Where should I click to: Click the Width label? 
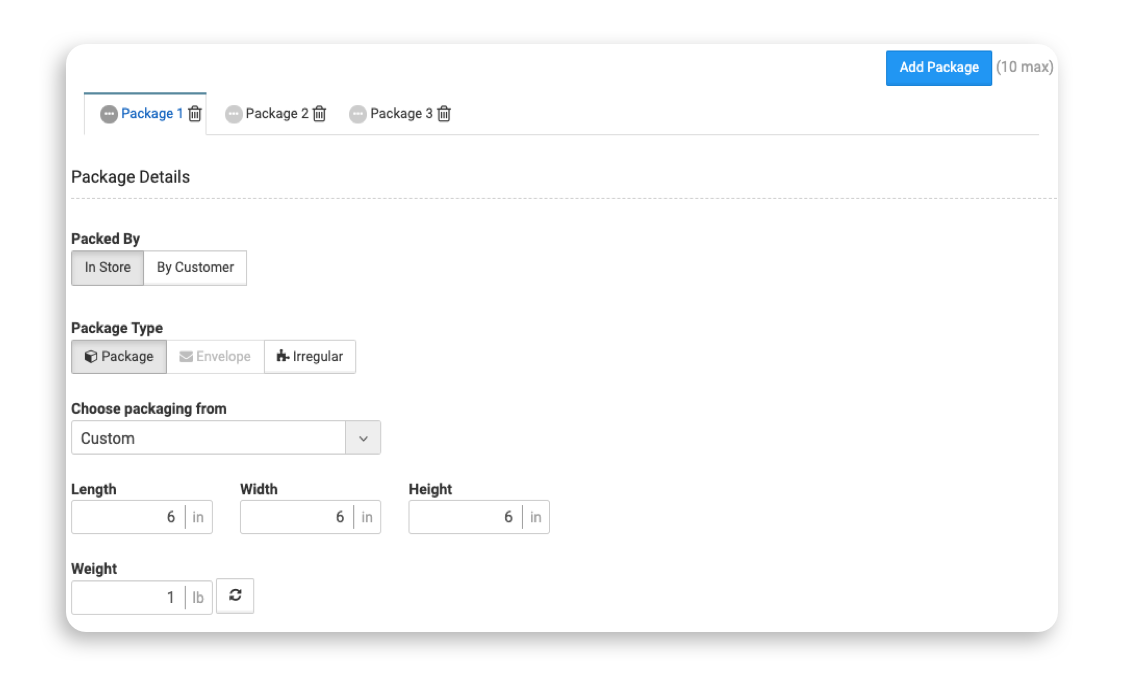pos(259,489)
